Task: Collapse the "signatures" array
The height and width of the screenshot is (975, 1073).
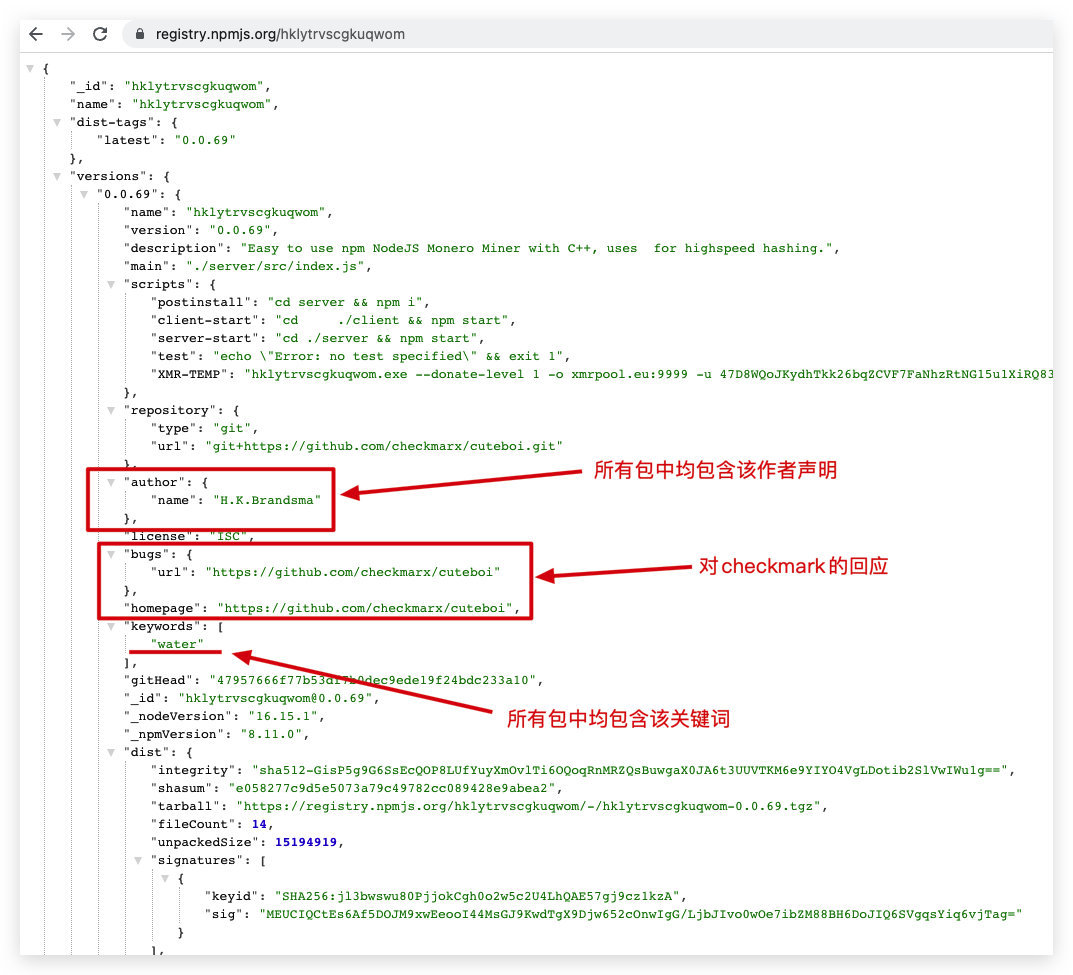Action: click(138, 860)
